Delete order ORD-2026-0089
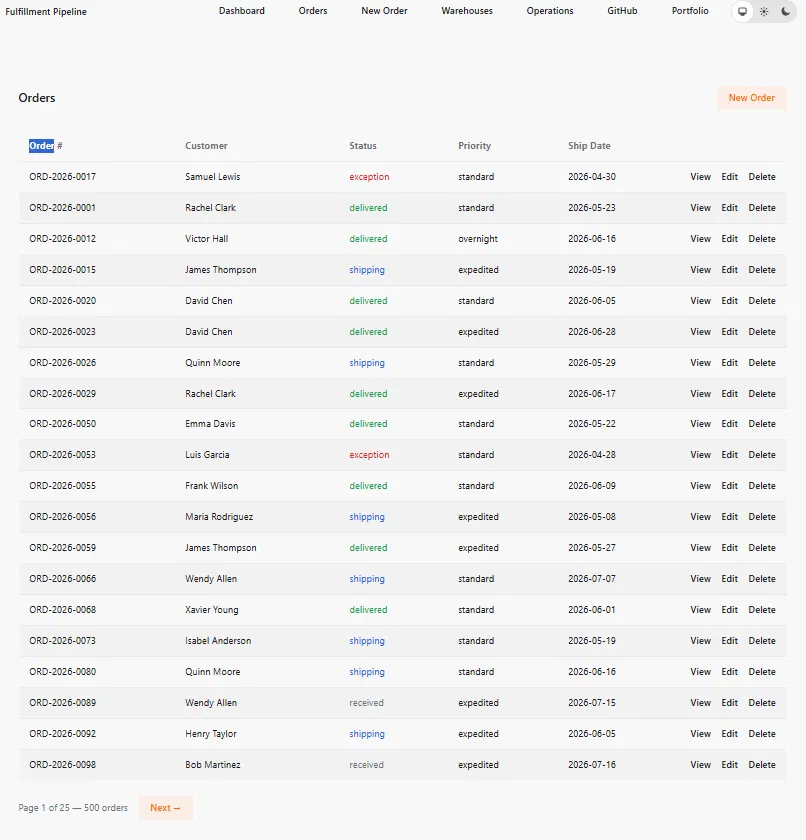 [x=762, y=703]
